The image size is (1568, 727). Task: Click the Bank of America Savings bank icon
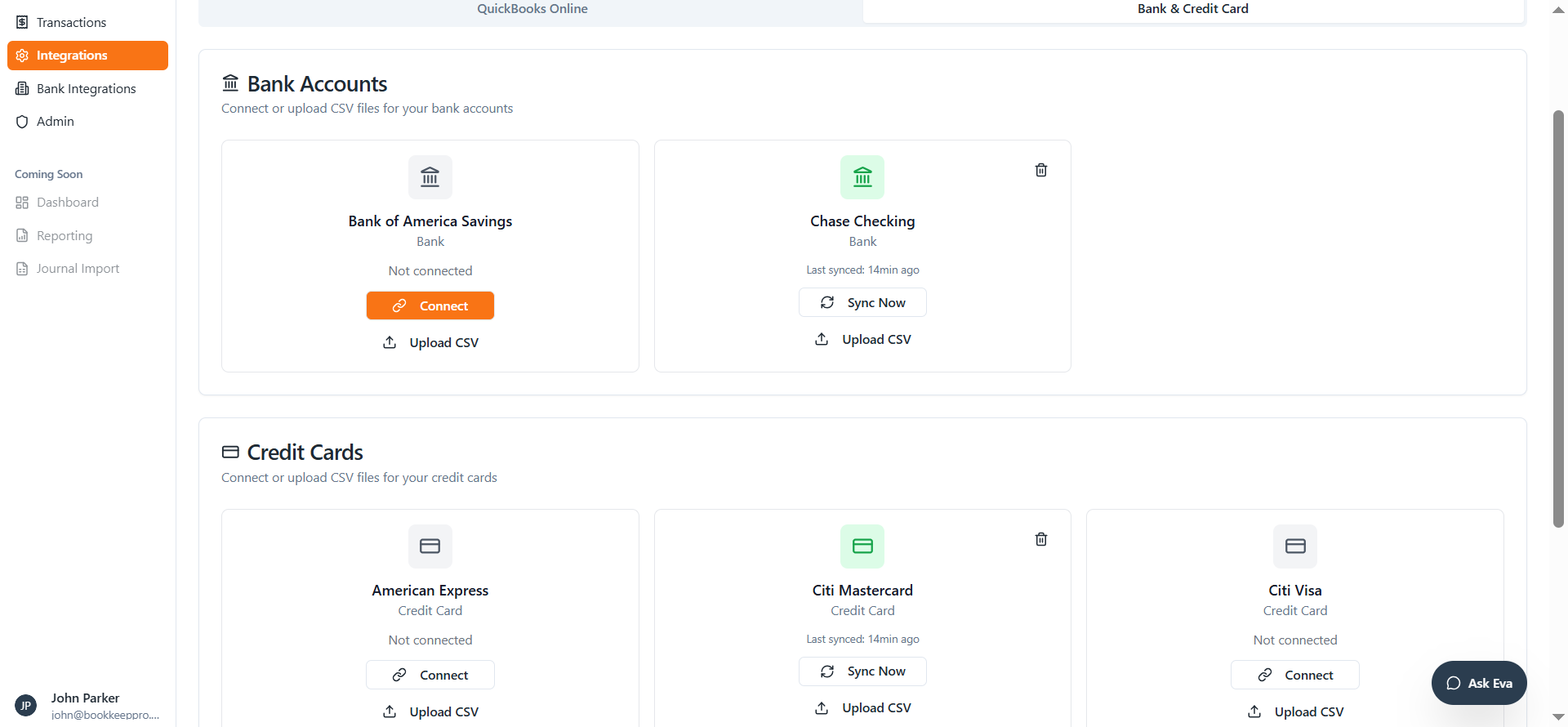point(430,177)
